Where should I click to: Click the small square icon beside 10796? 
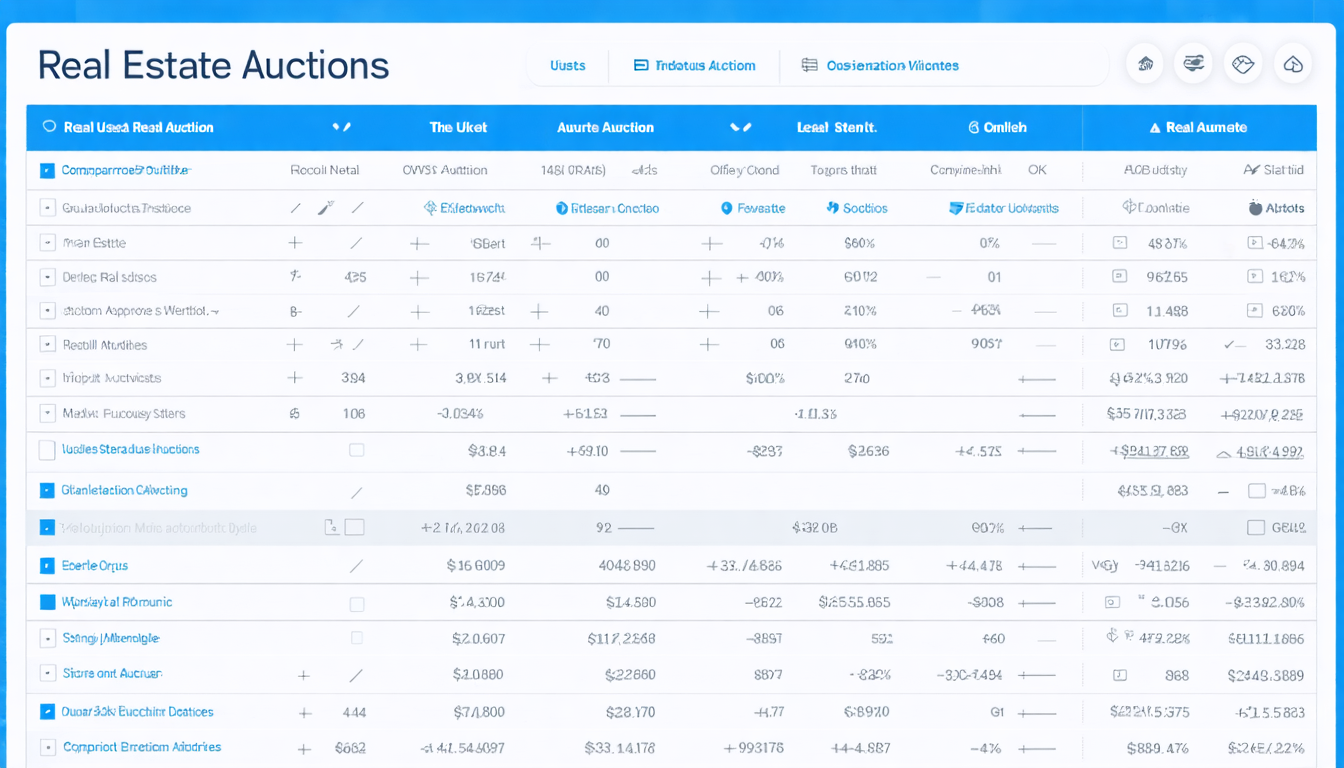1118,344
